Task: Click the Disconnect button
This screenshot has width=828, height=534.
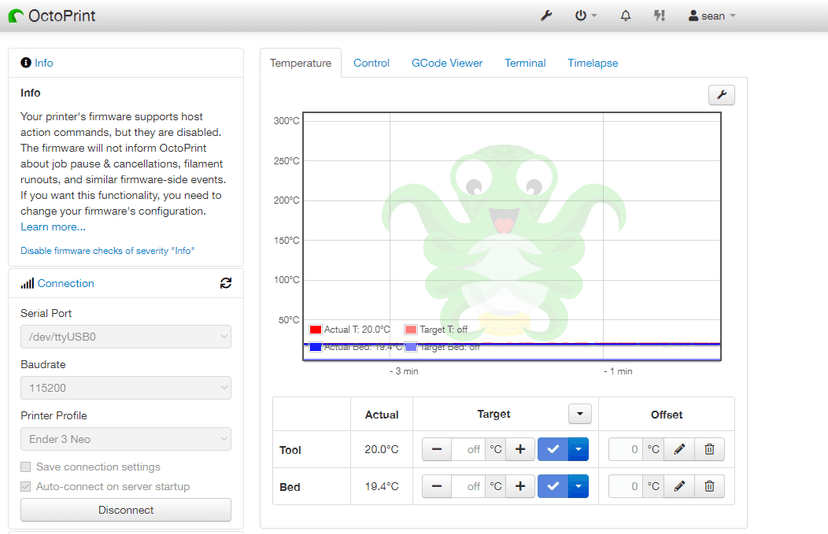Action: tap(126, 510)
